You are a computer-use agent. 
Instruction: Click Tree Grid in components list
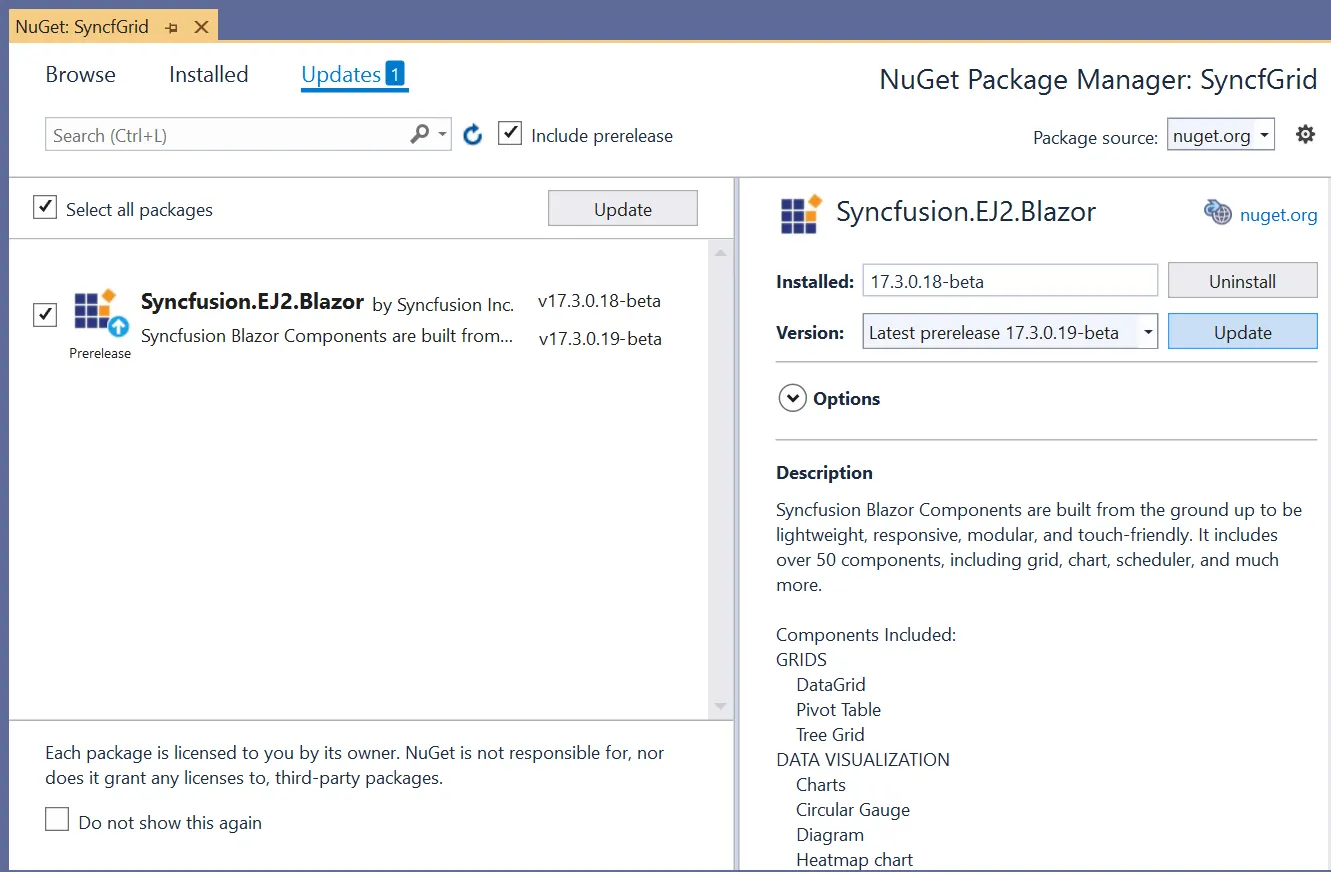830,734
